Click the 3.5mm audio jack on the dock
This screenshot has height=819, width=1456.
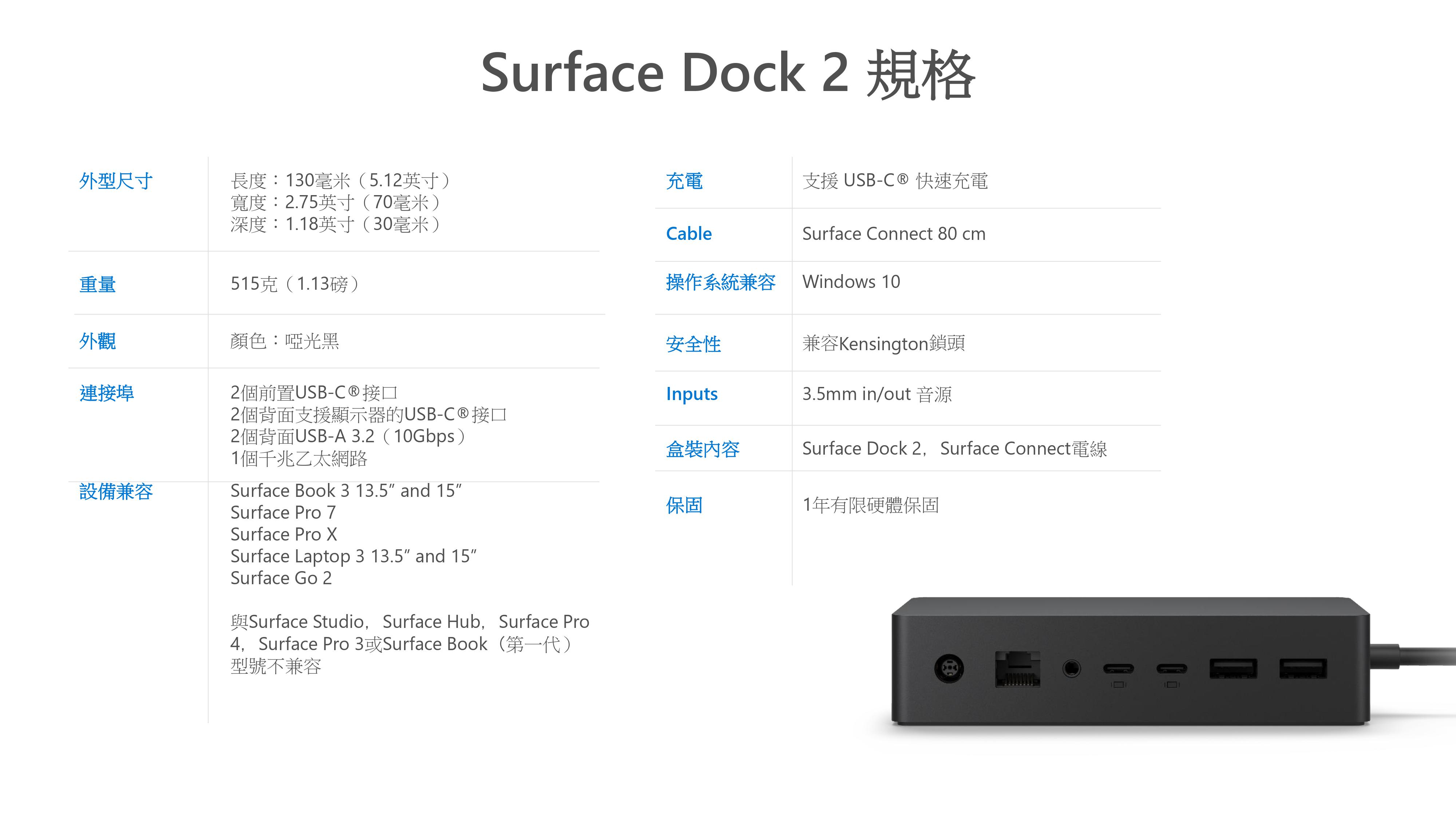(1072, 669)
